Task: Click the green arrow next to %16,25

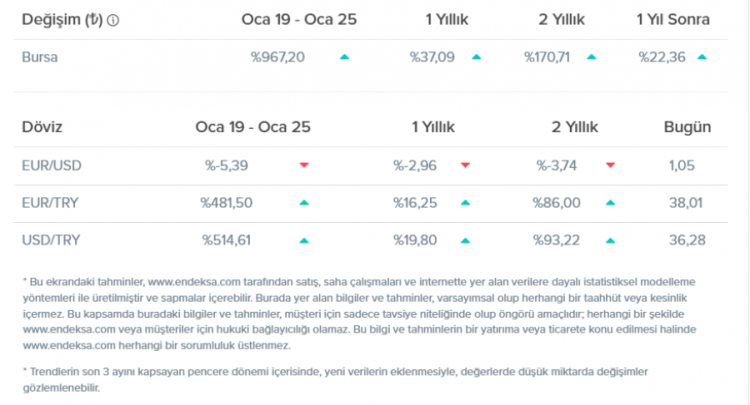Action: click(x=465, y=203)
